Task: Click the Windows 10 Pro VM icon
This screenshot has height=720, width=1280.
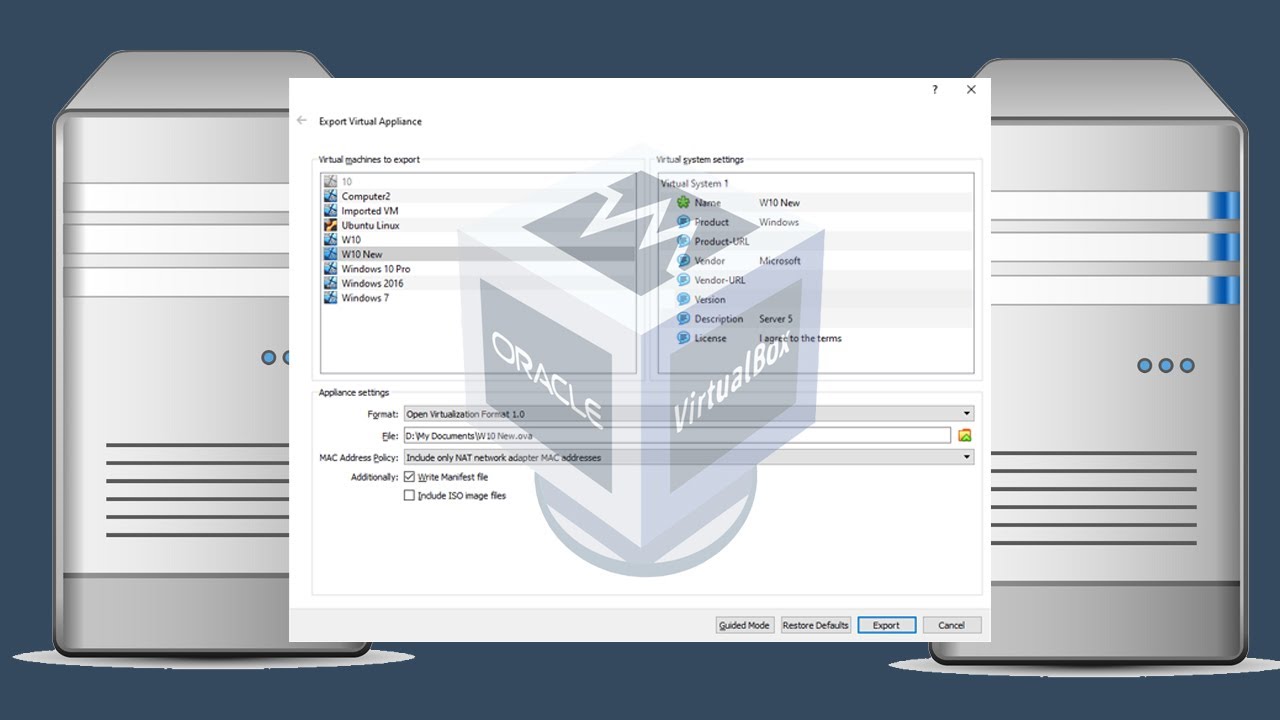Action: coord(331,269)
